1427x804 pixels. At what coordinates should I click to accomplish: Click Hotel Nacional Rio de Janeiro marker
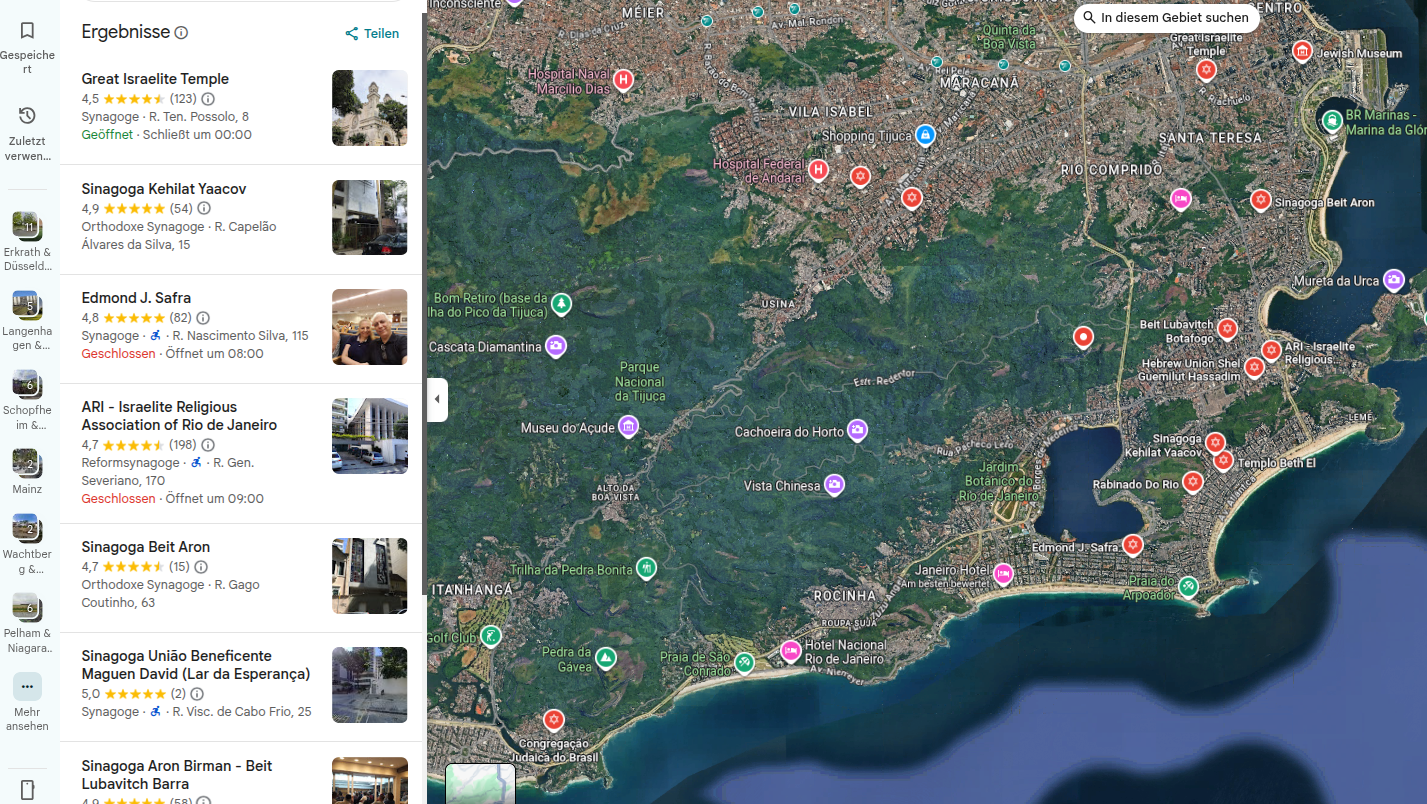tap(791, 651)
